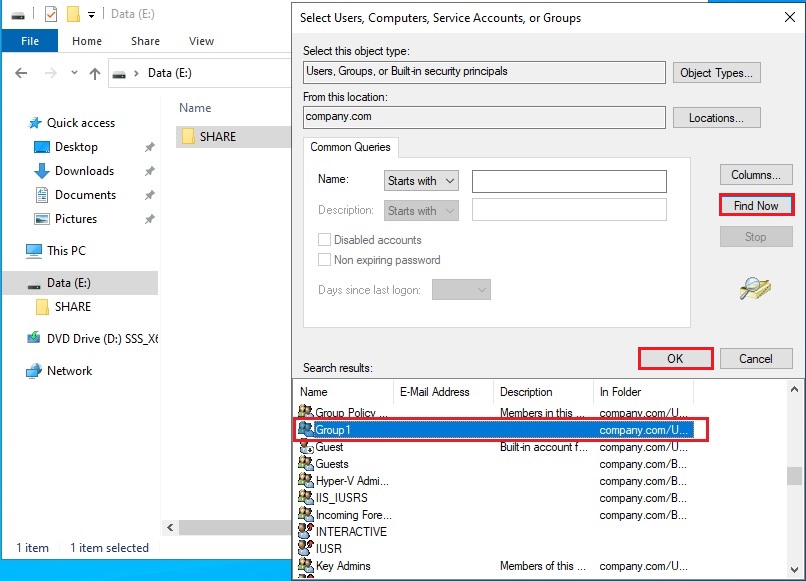The width and height of the screenshot is (806, 581).
Task: Click the Guest user icon in results
Action: click(306, 447)
